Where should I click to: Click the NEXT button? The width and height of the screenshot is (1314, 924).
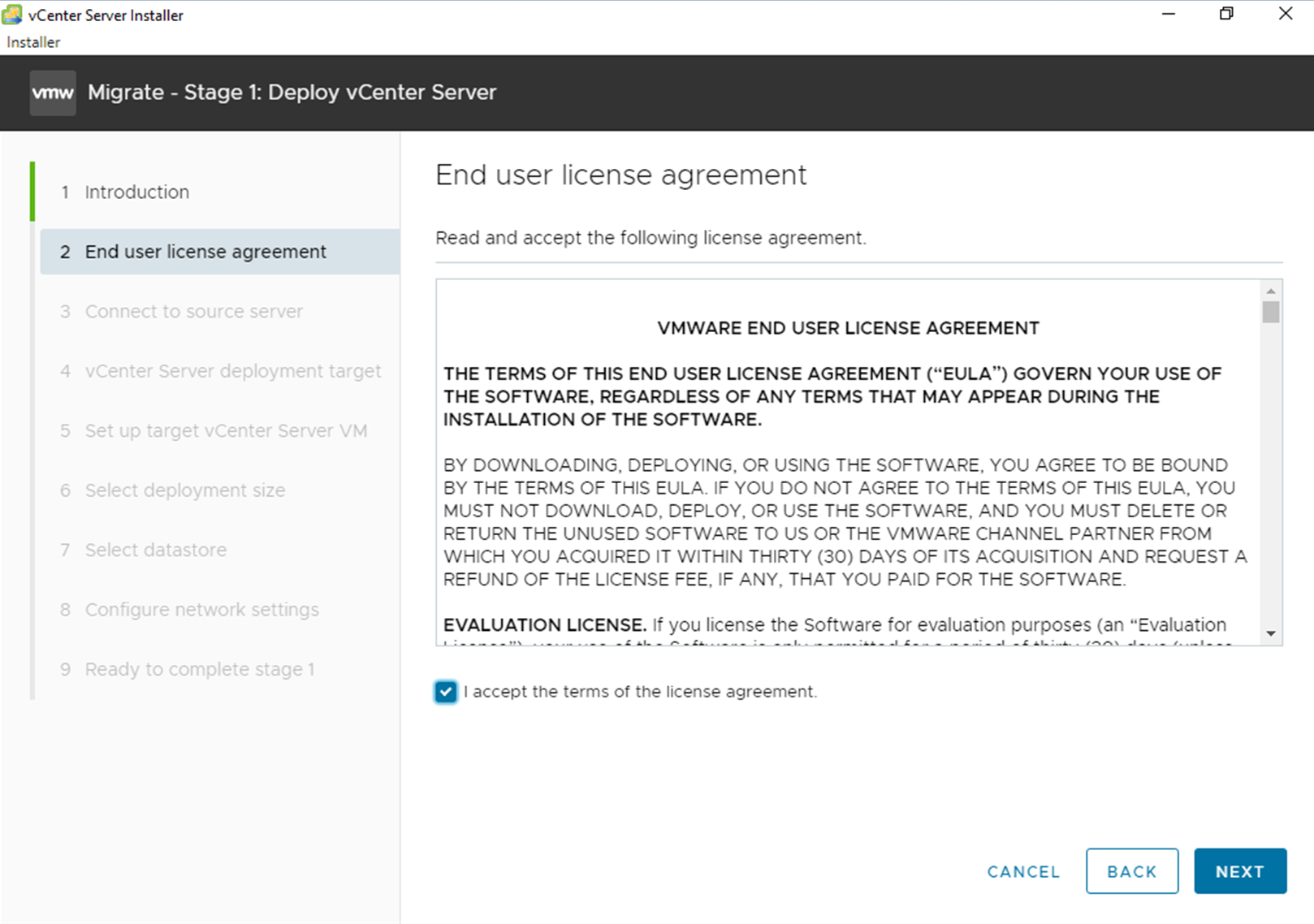click(1240, 871)
